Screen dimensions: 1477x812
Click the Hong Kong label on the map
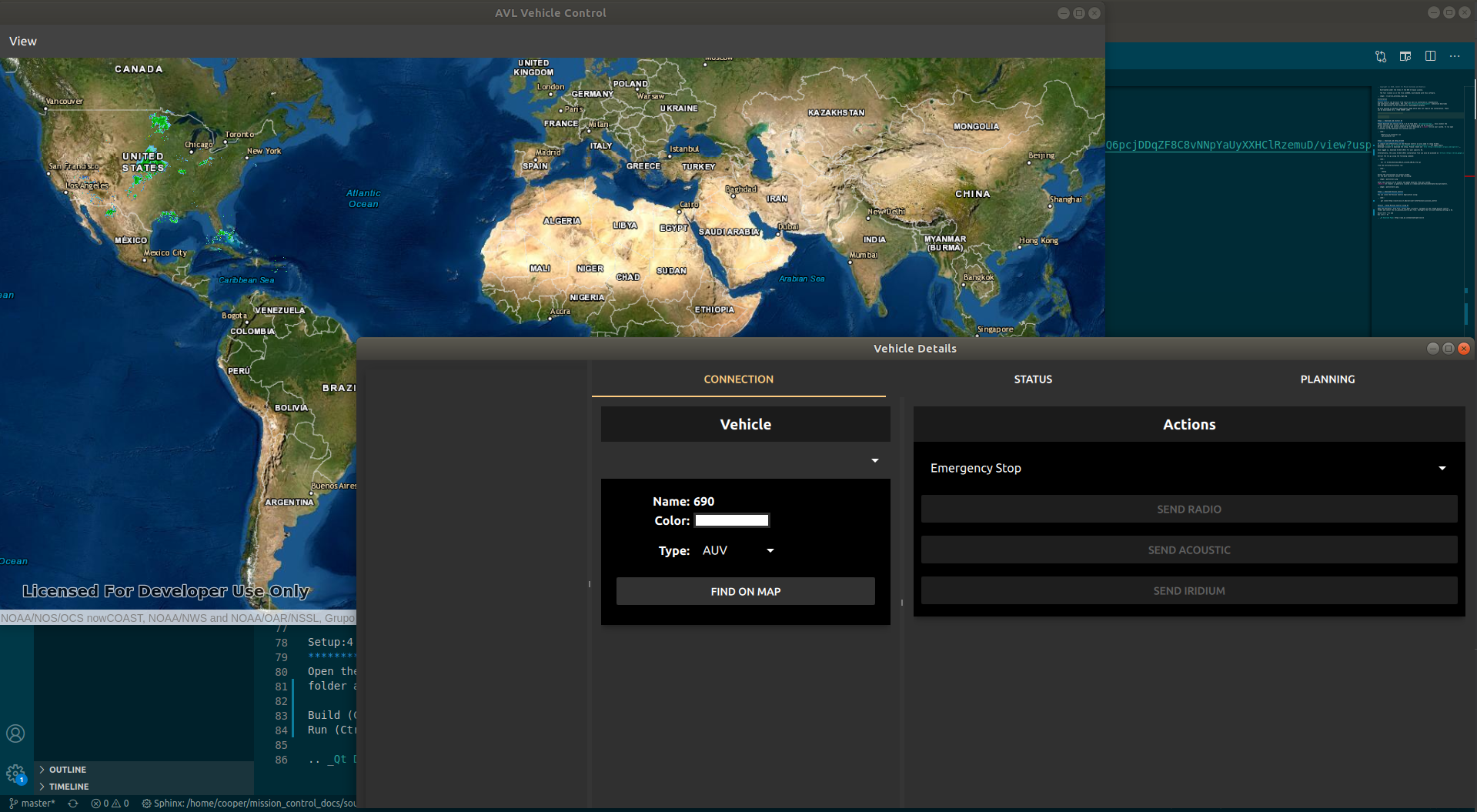click(x=1038, y=241)
